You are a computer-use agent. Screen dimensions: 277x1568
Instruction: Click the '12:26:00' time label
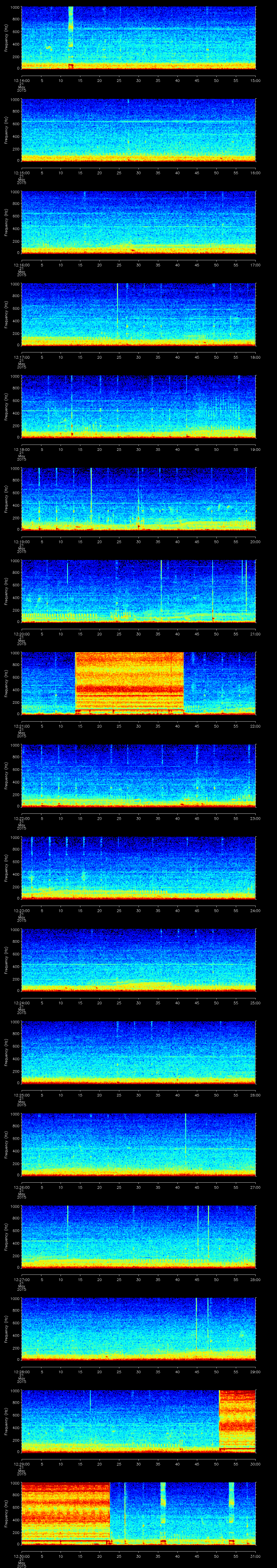tap(21, 1187)
